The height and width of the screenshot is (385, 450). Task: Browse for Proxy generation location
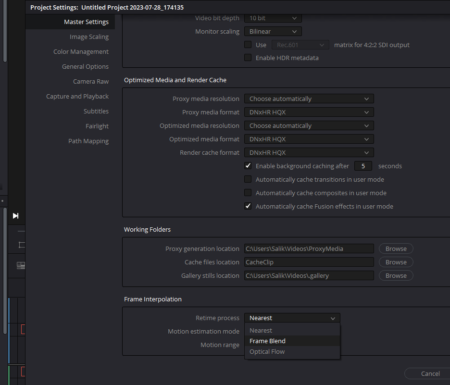396,249
